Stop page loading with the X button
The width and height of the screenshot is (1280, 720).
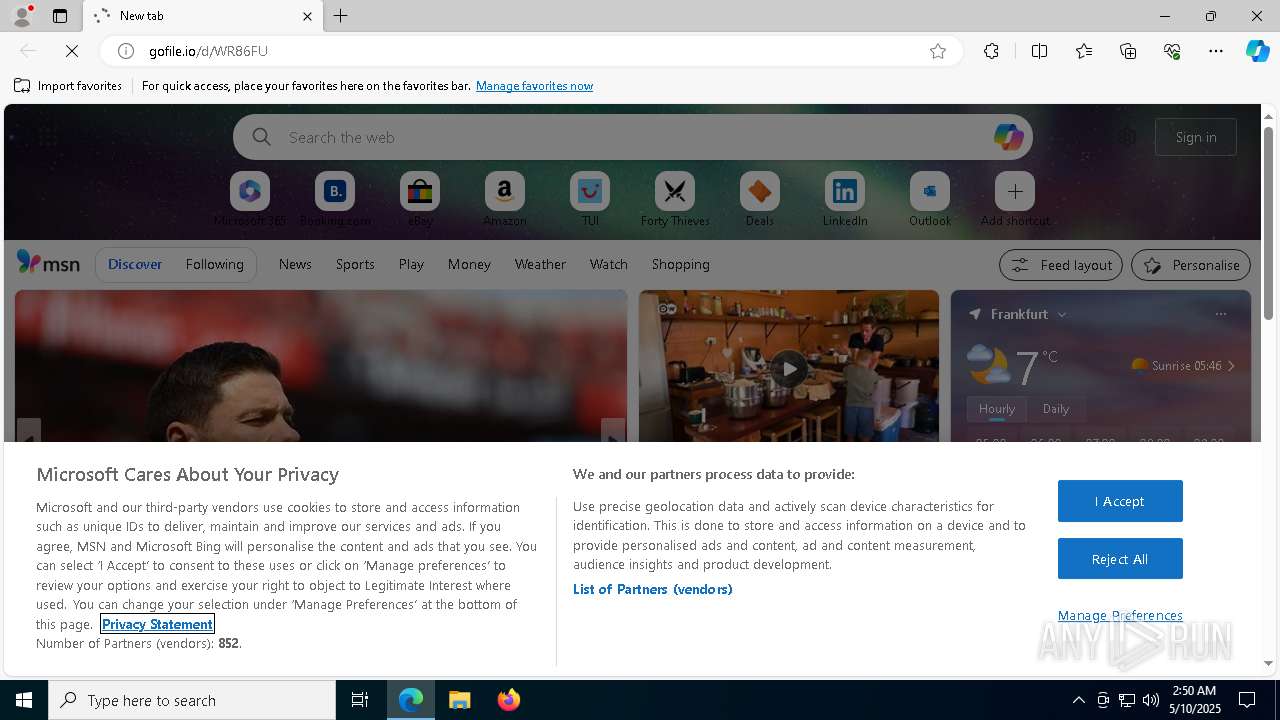[72, 51]
